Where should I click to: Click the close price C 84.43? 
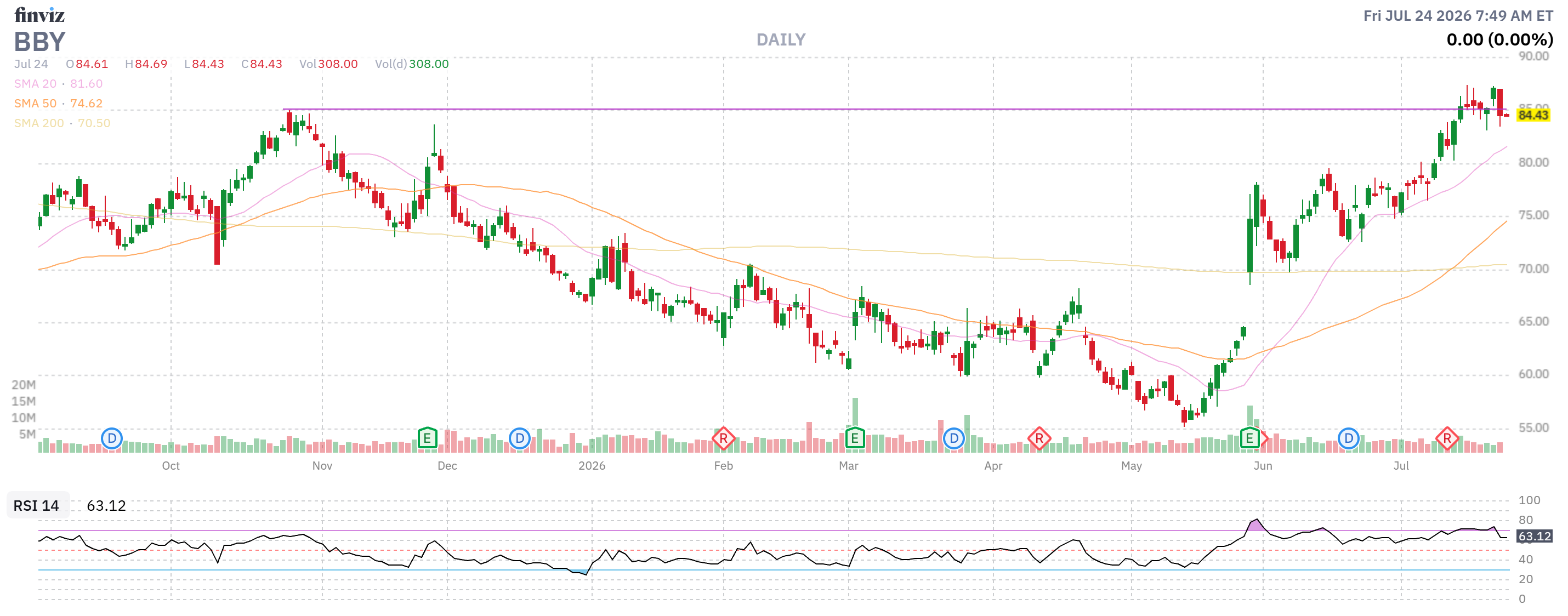pyautogui.click(x=262, y=64)
